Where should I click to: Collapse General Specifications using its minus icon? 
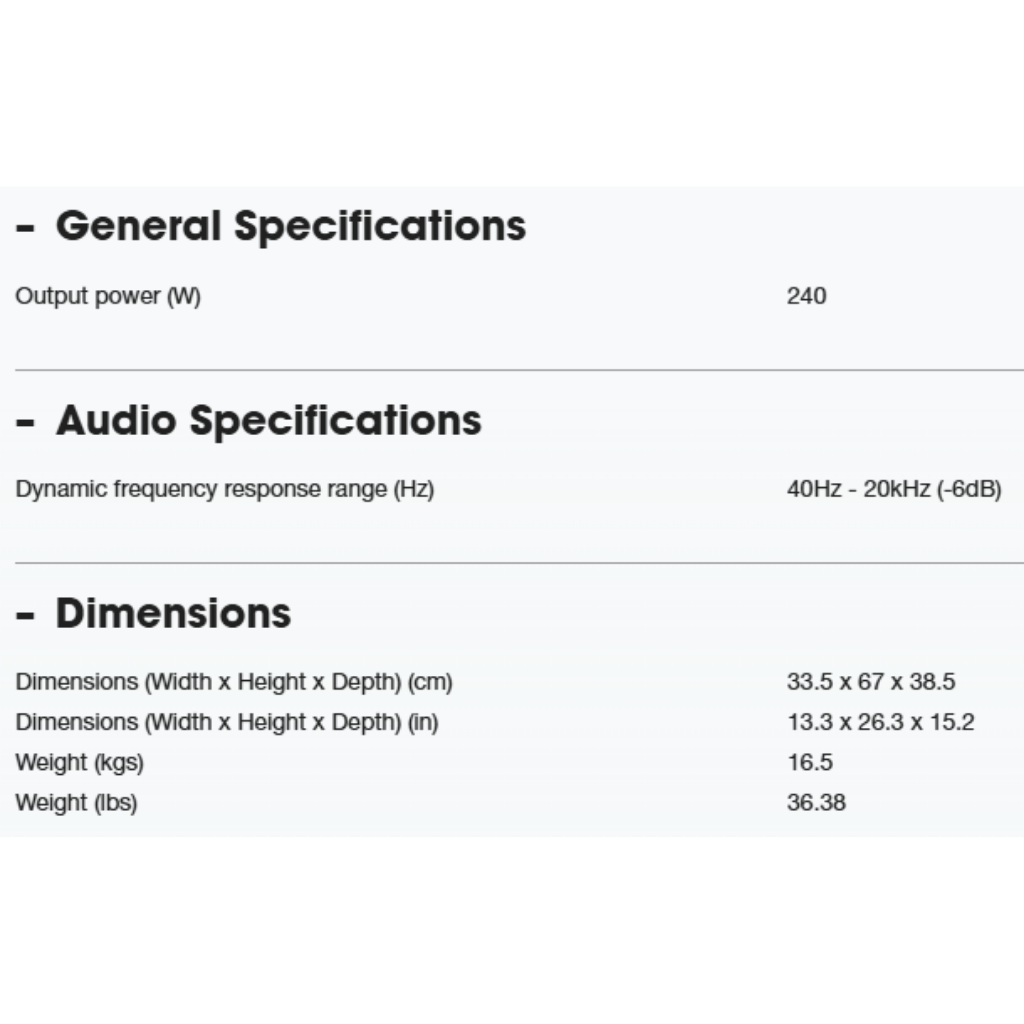click(x=25, y=228)
